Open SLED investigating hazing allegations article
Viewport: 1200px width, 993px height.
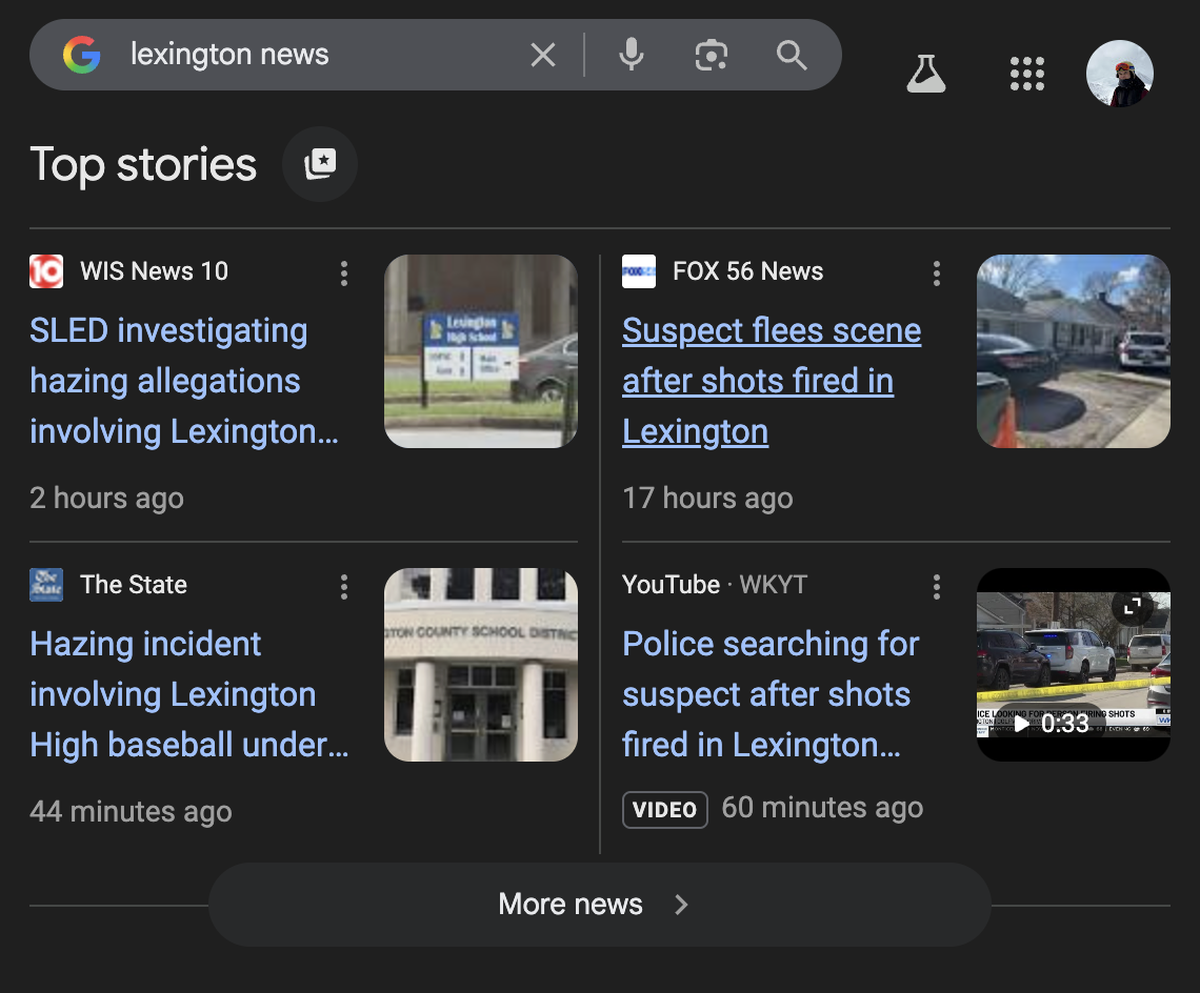pyautogui.click(x=184, y=381)
